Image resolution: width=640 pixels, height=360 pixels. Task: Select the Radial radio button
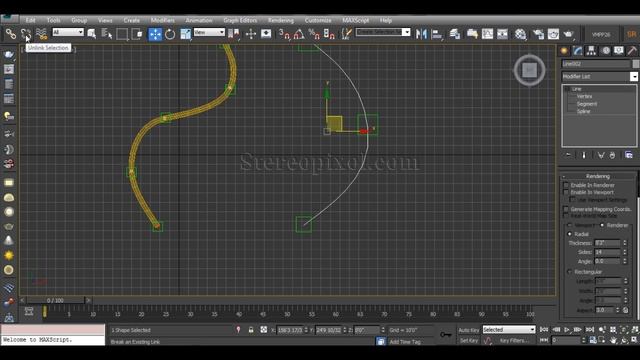[x=569, y=234]
